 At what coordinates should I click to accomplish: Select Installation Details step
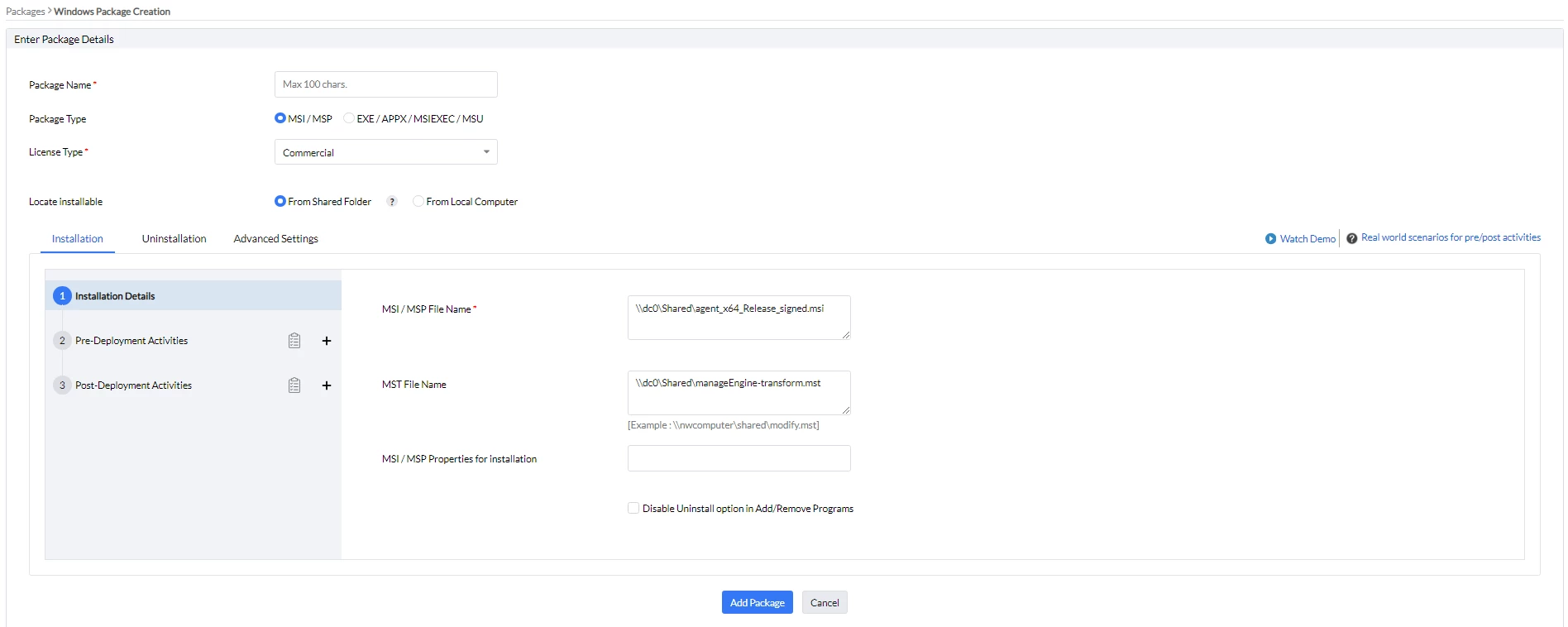(x=193, y=295)
